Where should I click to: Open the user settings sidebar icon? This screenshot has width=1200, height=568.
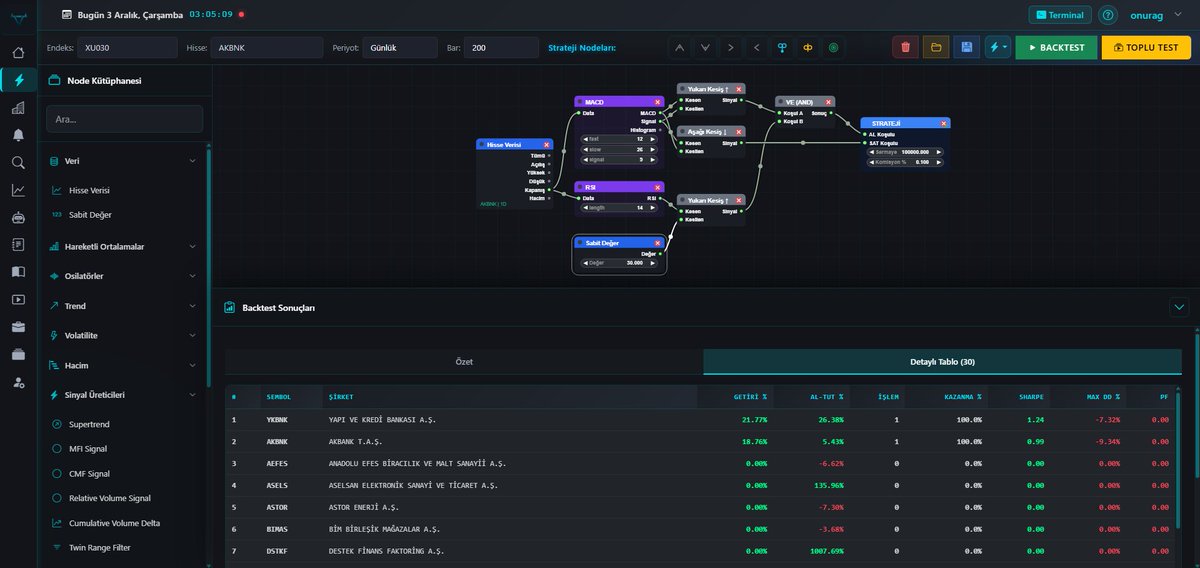[18, 381]
